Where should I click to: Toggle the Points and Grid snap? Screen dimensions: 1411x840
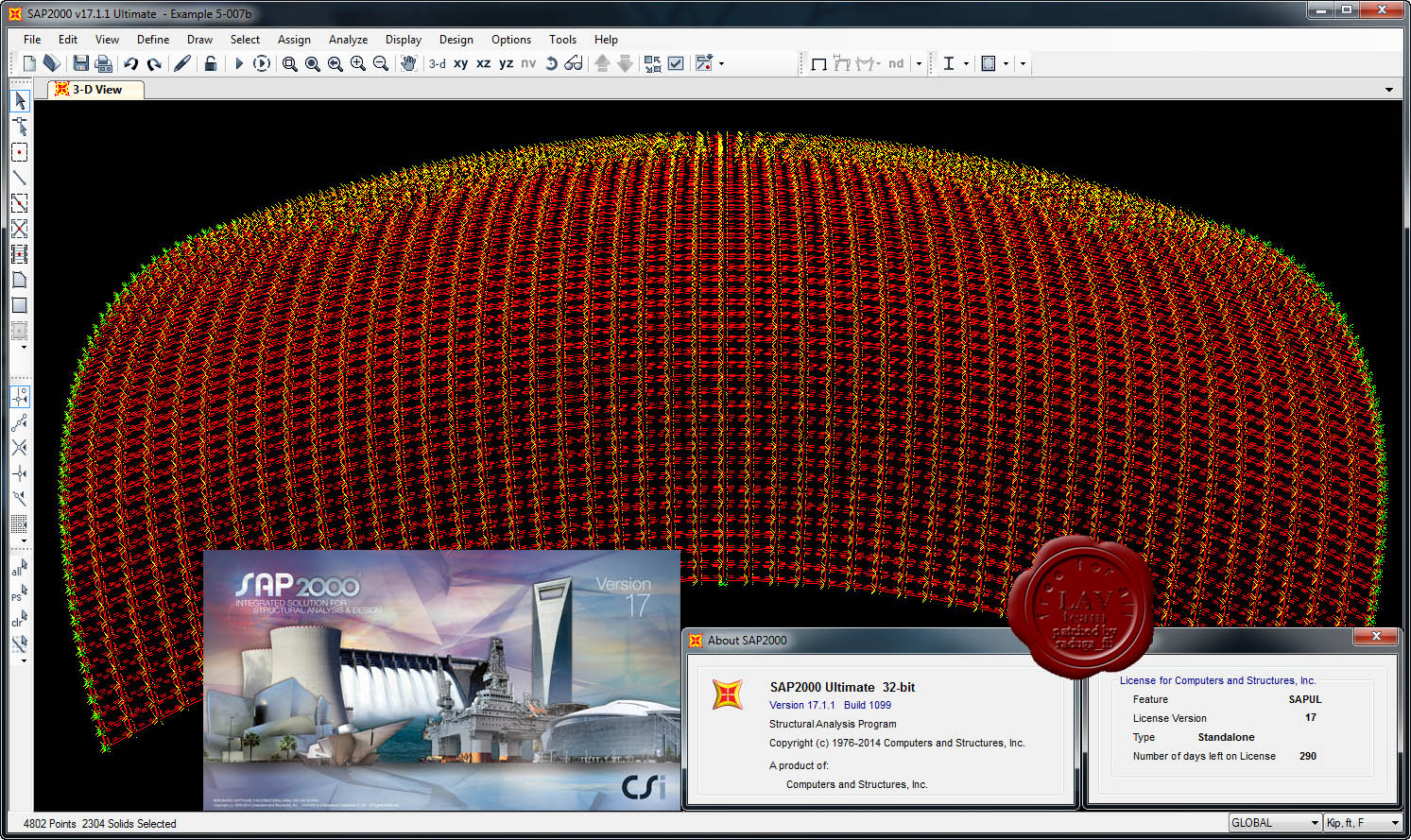coord(20,397)
